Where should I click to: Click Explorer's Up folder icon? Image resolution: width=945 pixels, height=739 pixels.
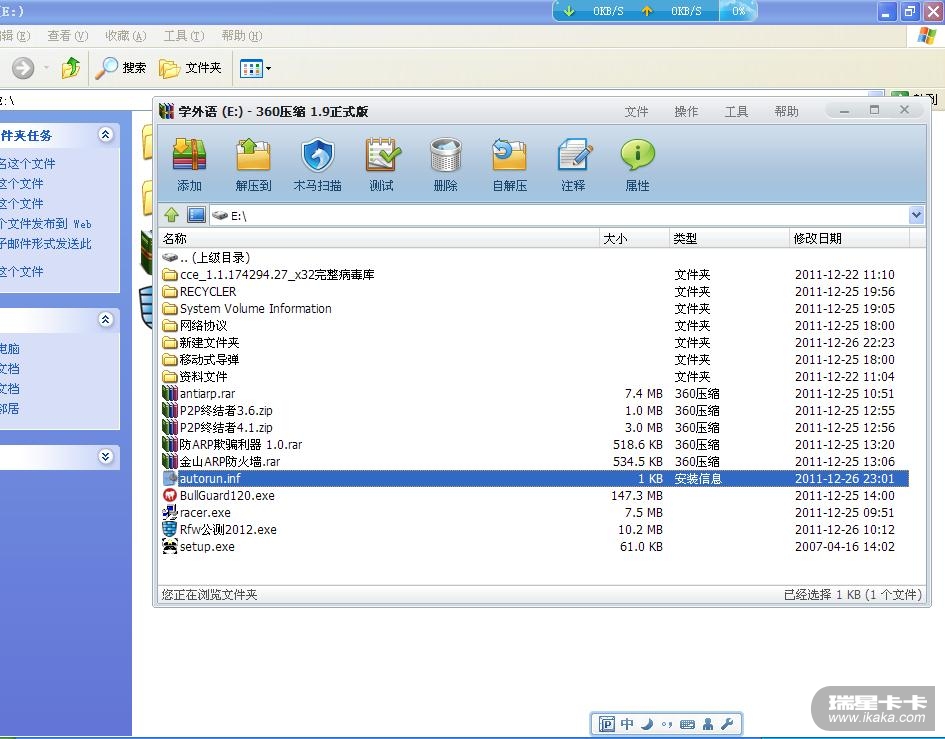click(71, 68)
